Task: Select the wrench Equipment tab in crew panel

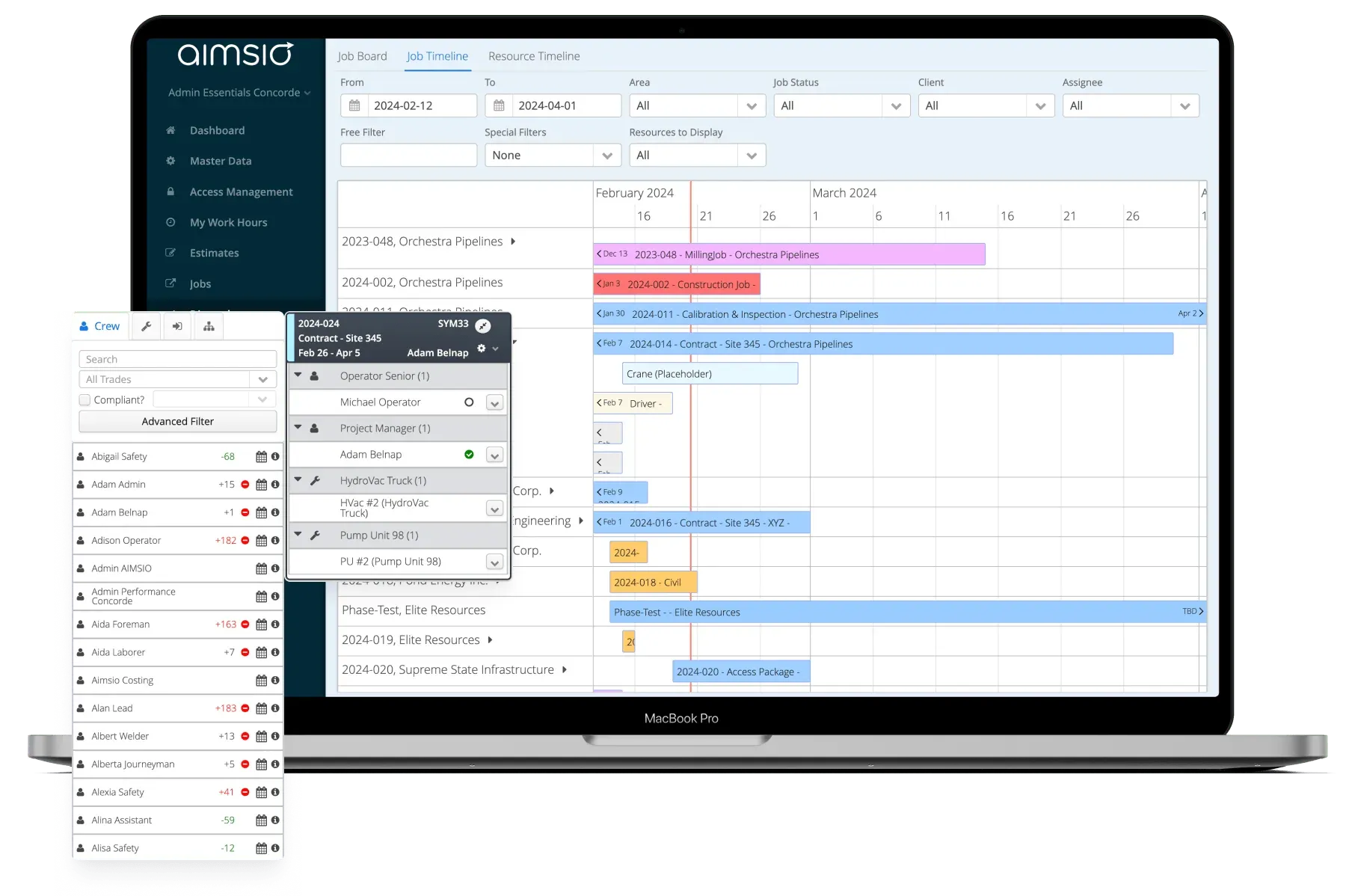Action: pyautogui.click(x=147, y=326)
